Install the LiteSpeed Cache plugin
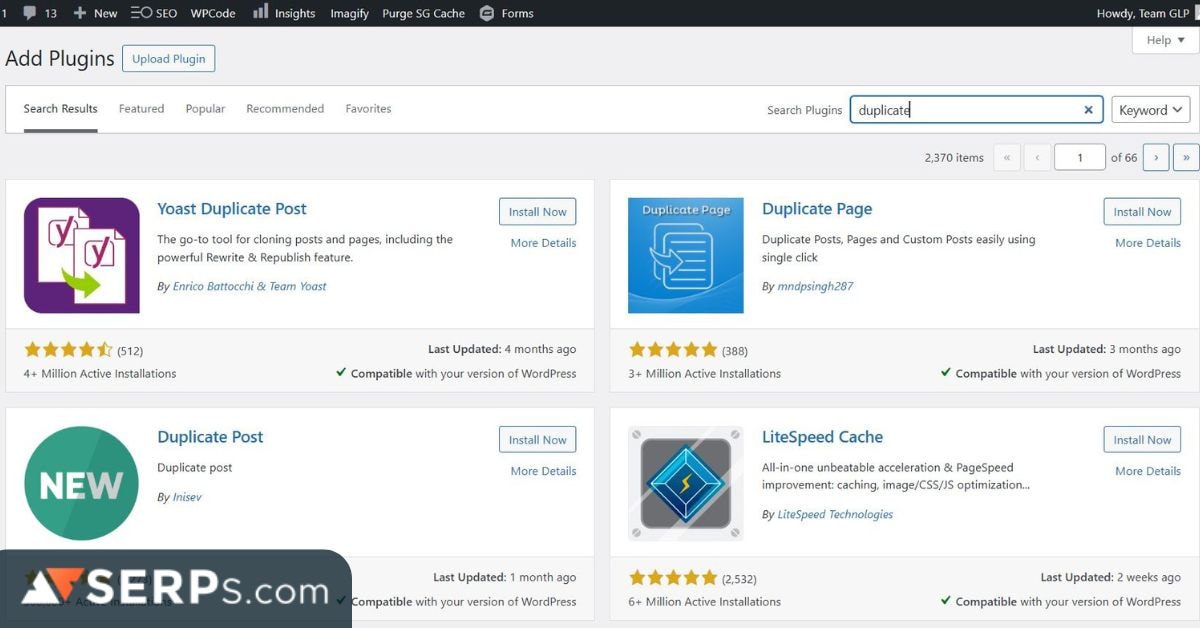The width and height of the screenshot is (1200, 628). tap(1142, 440)
